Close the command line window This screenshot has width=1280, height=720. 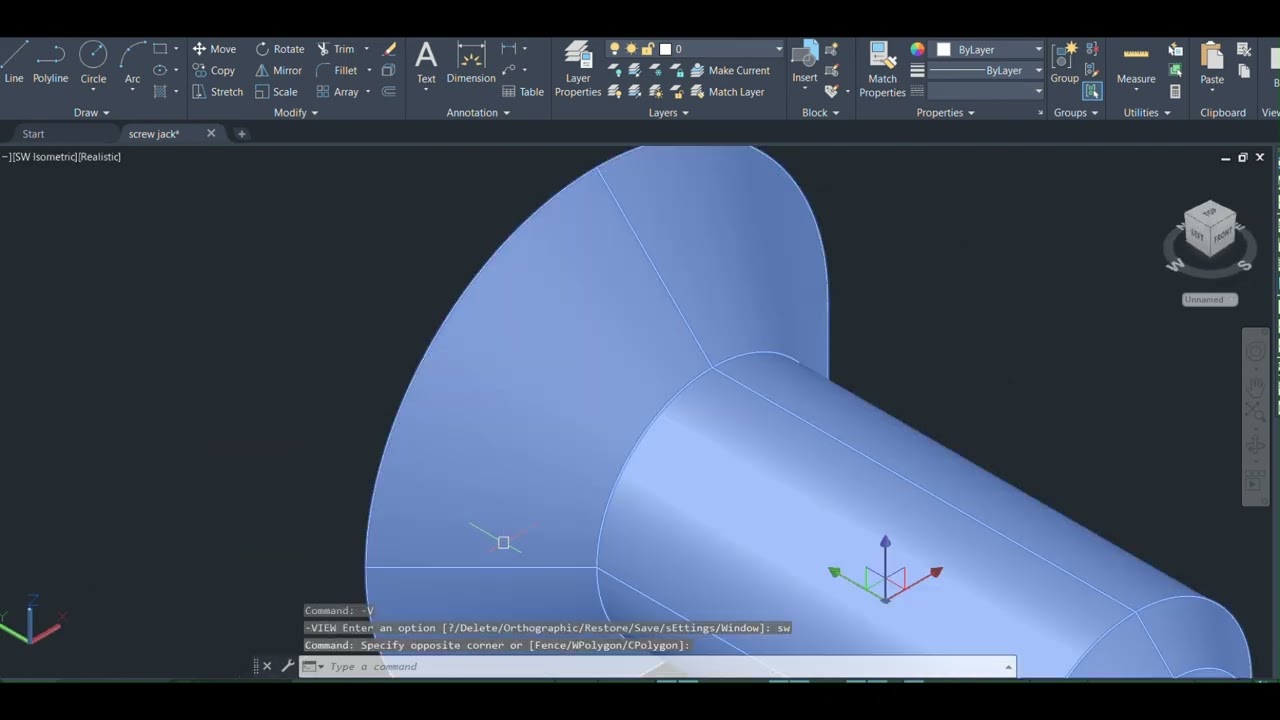[x=267, y=666]
